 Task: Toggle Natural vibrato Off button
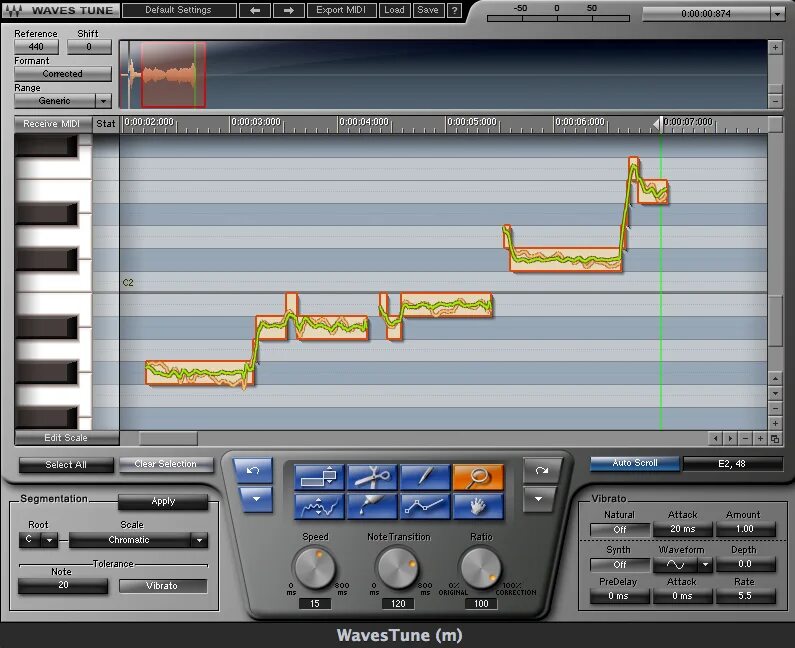tap(620, 529)
